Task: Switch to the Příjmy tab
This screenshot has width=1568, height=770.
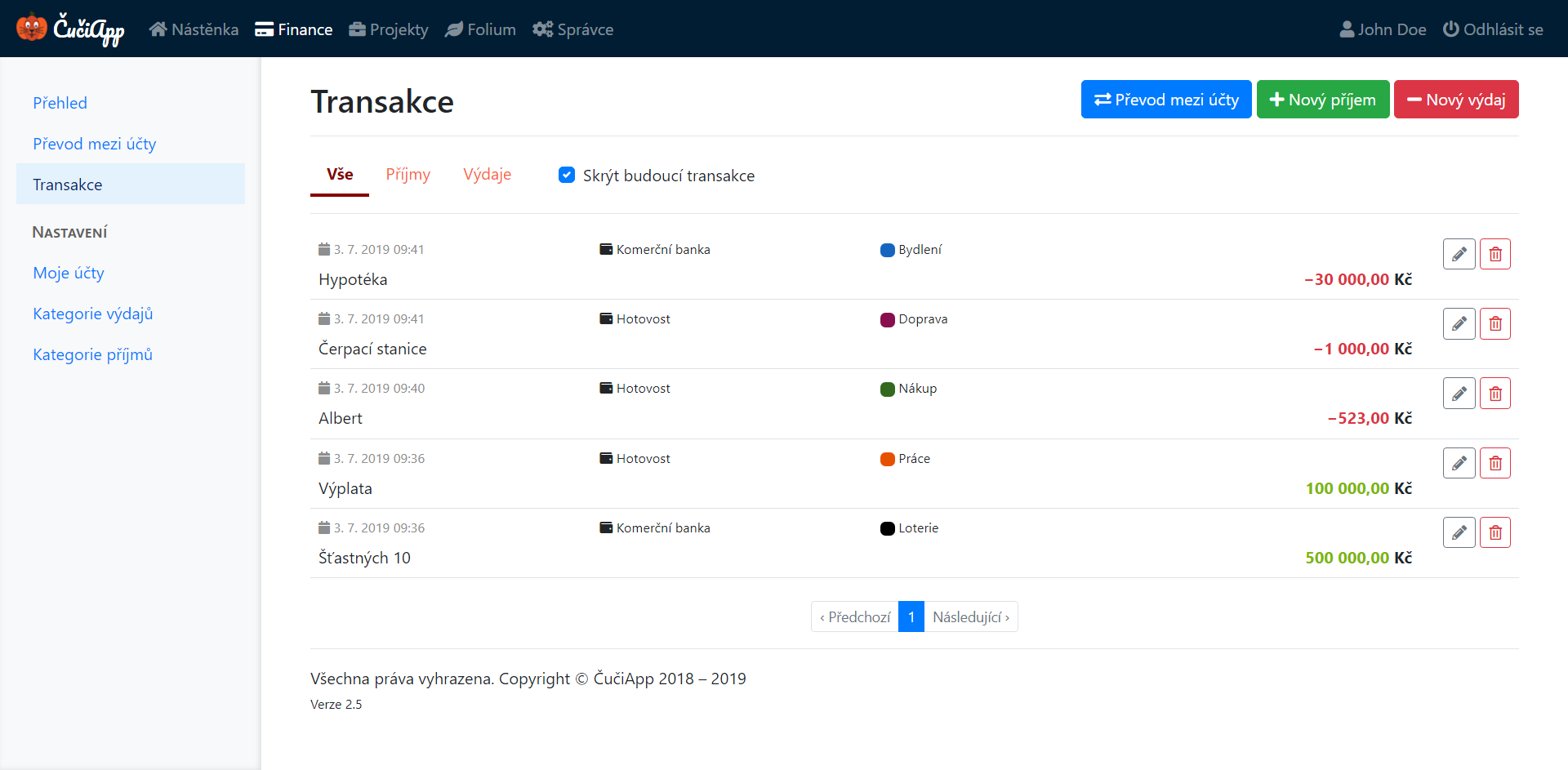Action: tap(408, 174)
